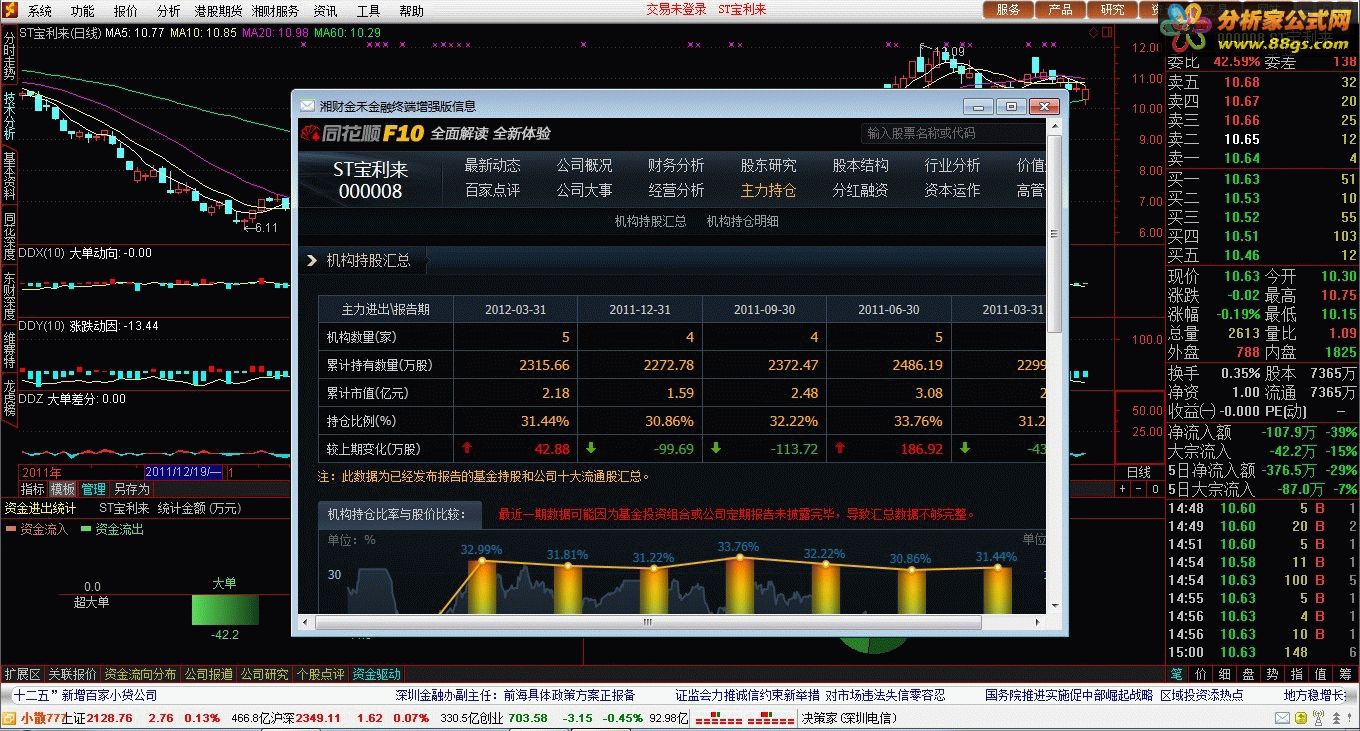This screenshot has width=1360, height=731.
Task: Open the 资讯 menu
Action: tap(325, 11)
